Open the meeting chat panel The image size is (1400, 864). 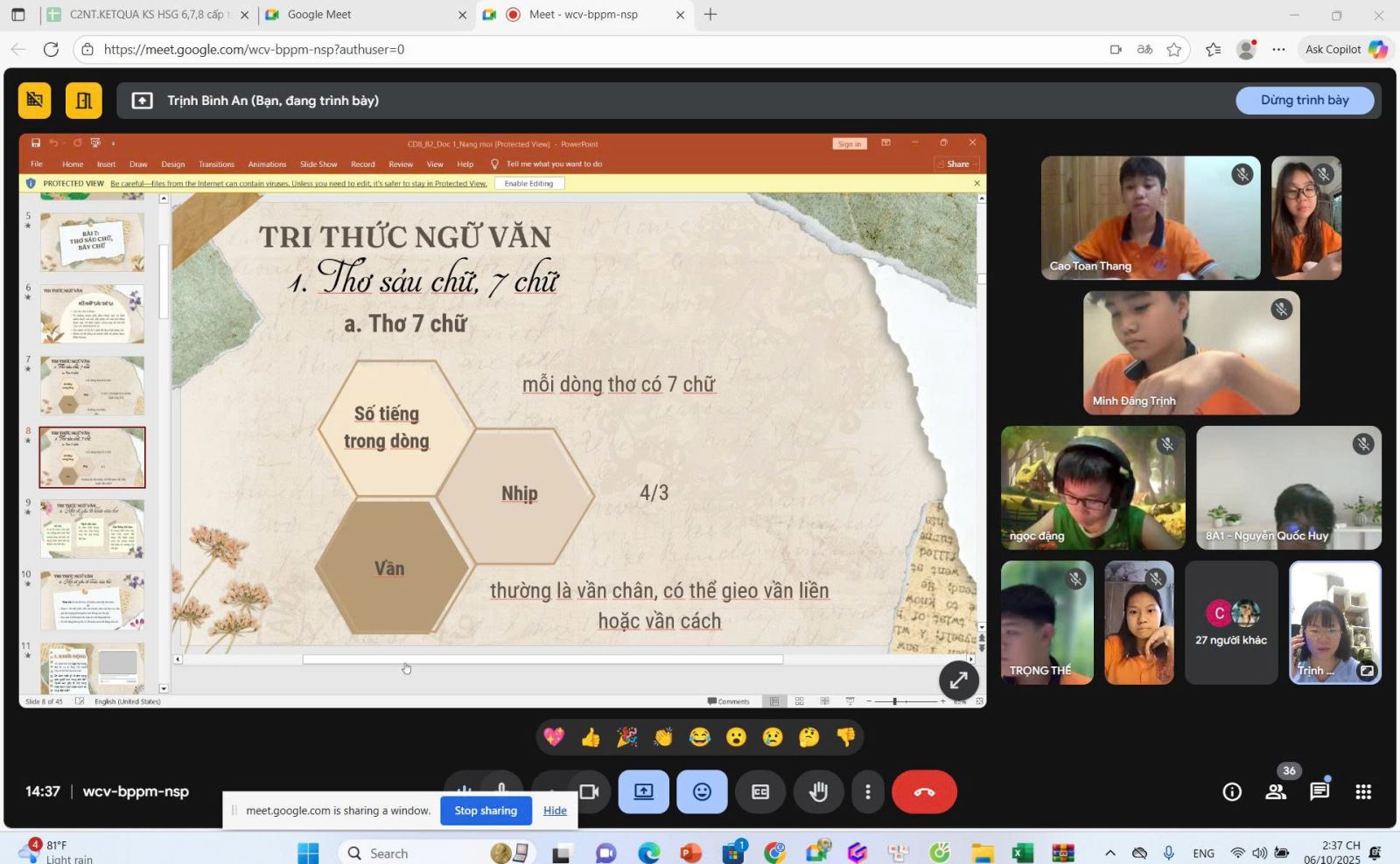click(1319, 791)
